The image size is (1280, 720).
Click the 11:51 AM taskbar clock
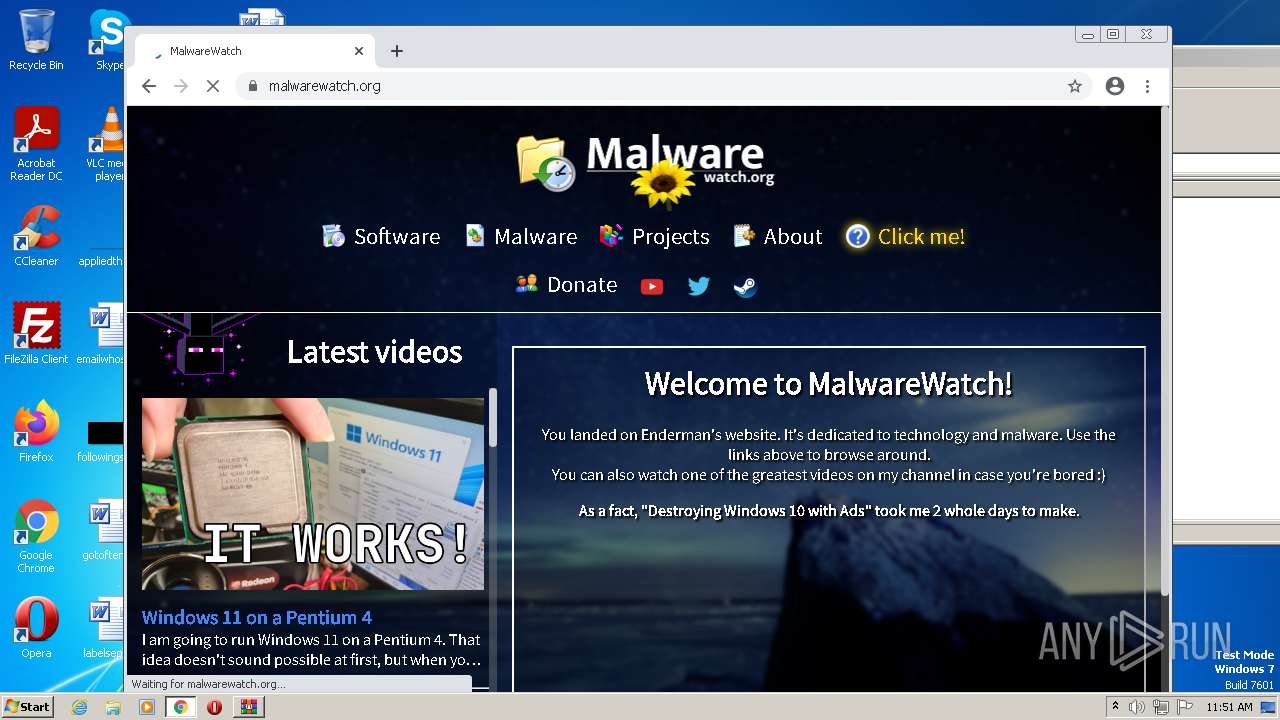point(1229,707)
